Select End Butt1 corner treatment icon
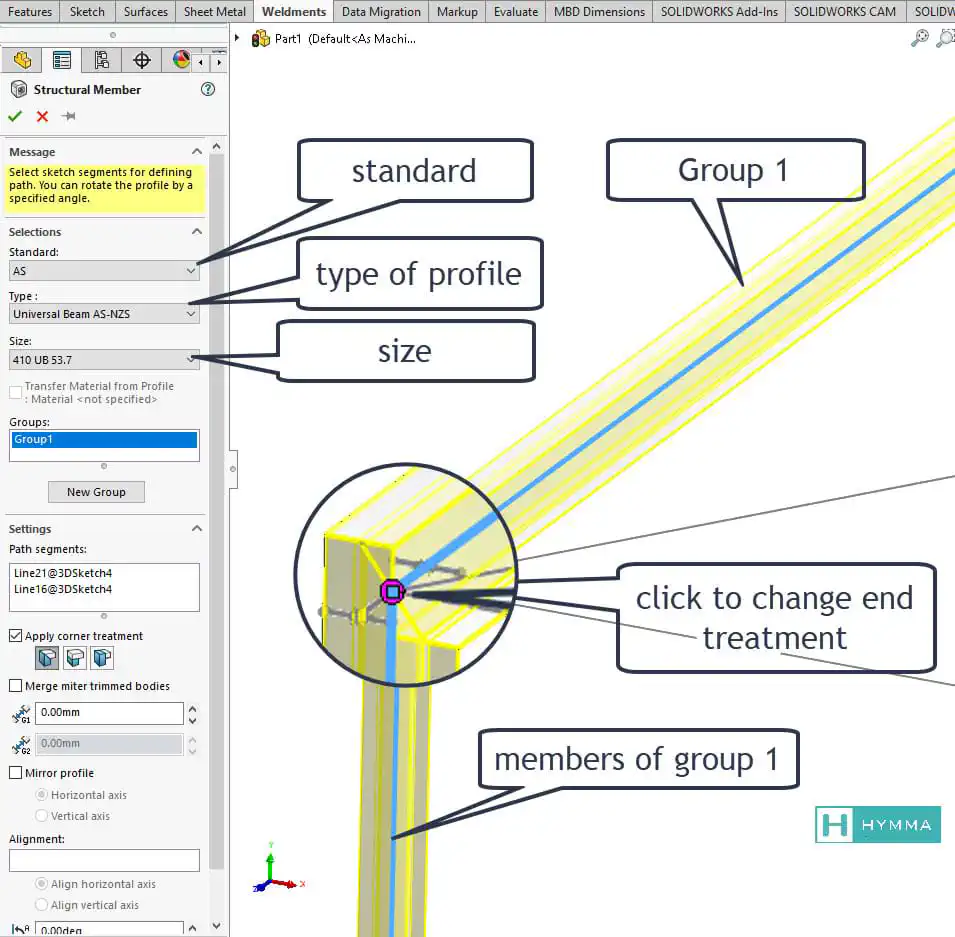 75,658
